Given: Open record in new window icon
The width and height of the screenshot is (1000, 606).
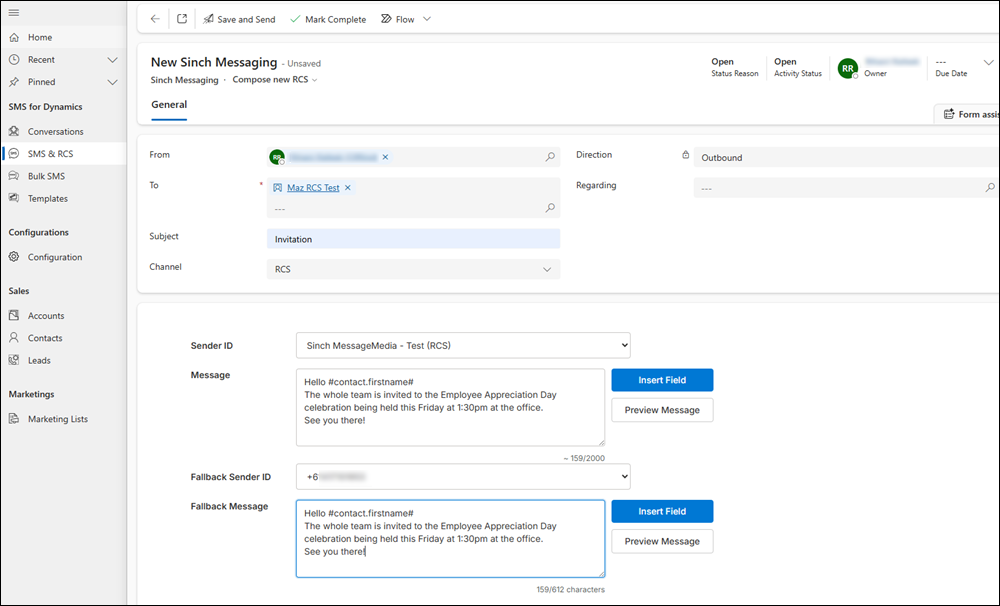Looking at the screenshot, I should pyautogui.click(x=182, y=19).
